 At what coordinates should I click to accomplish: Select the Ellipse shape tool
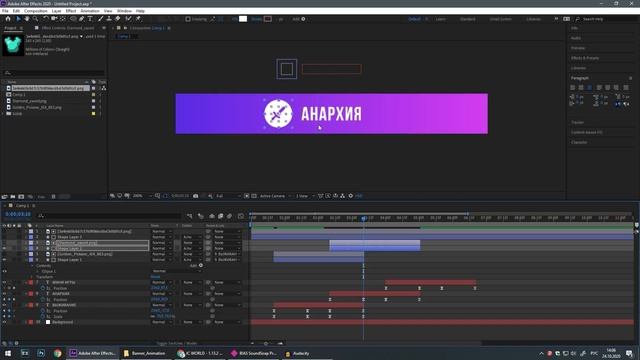point(73,19)
